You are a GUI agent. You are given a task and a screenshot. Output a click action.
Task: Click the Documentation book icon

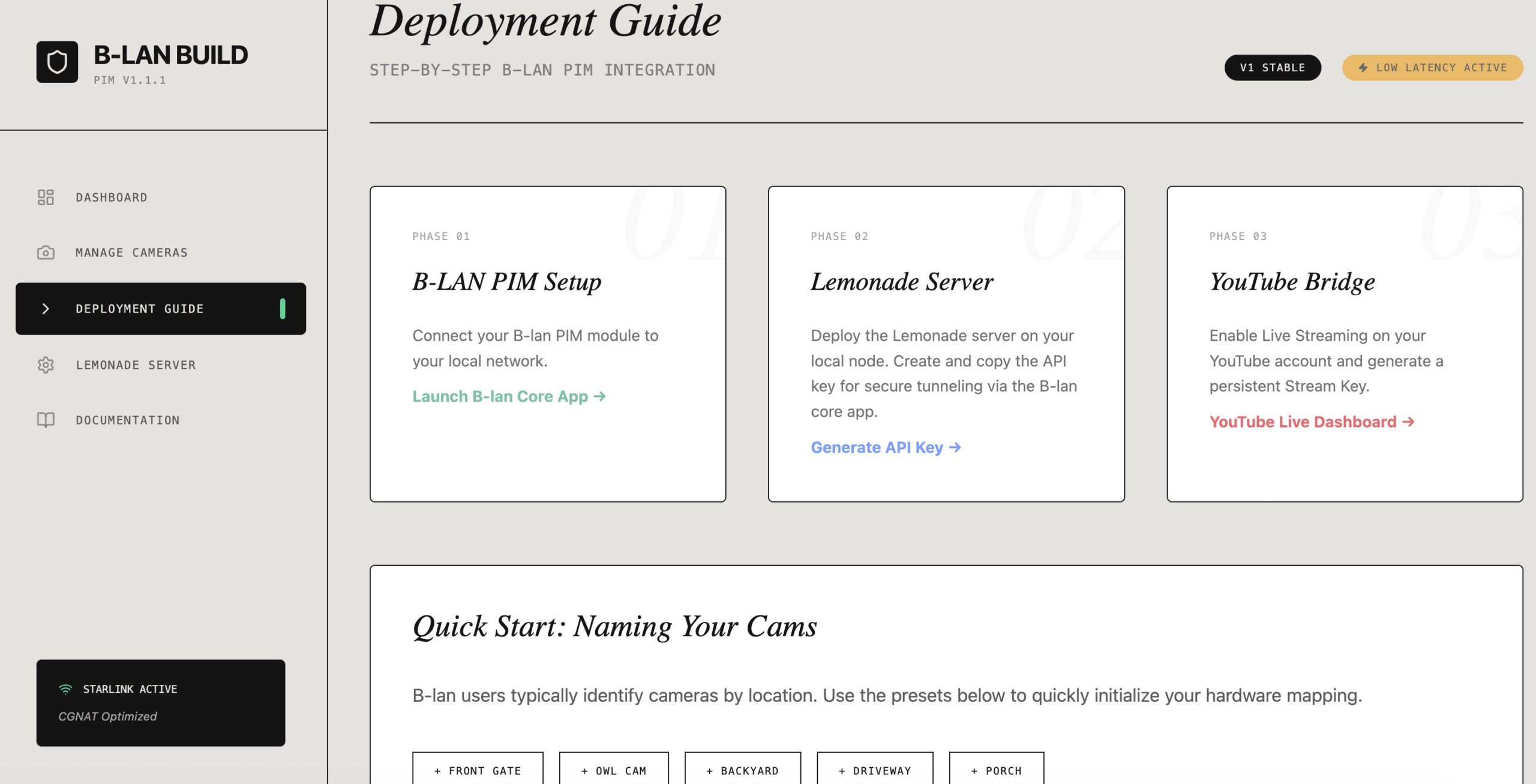(x=46, y=420)
